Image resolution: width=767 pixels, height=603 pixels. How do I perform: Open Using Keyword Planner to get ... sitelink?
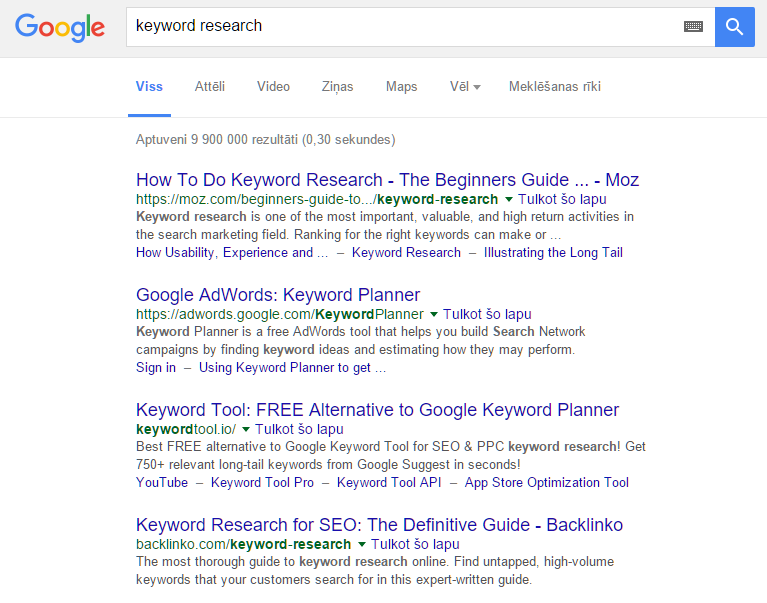293,367
